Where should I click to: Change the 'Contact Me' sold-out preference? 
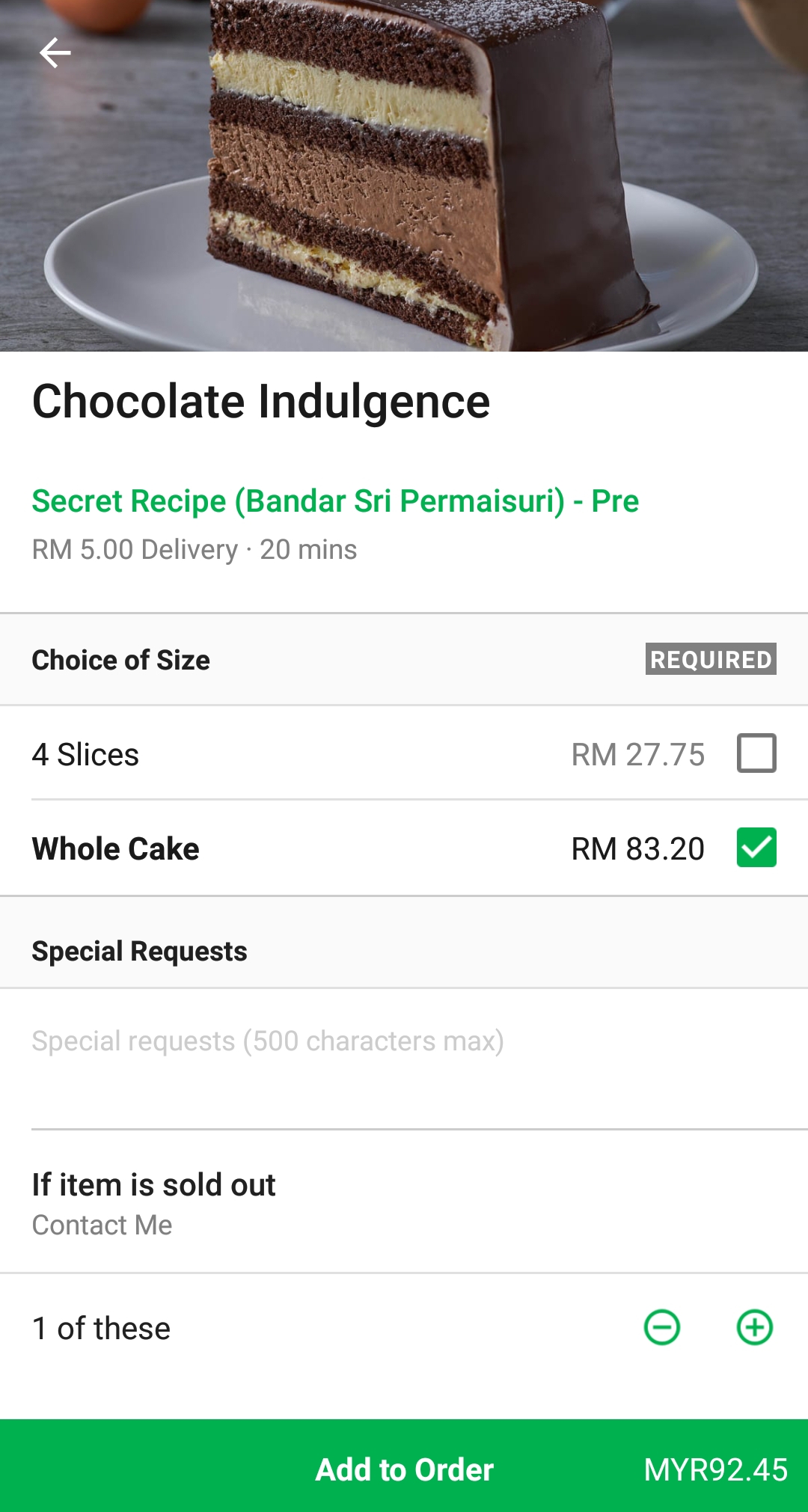(102, 1225)
